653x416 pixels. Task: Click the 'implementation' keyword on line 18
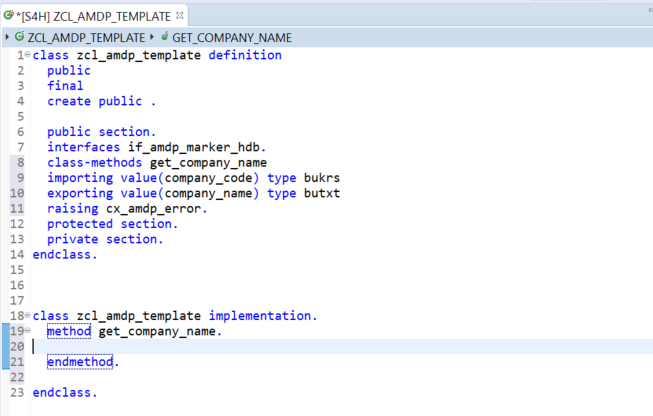(x=259, y=316)
